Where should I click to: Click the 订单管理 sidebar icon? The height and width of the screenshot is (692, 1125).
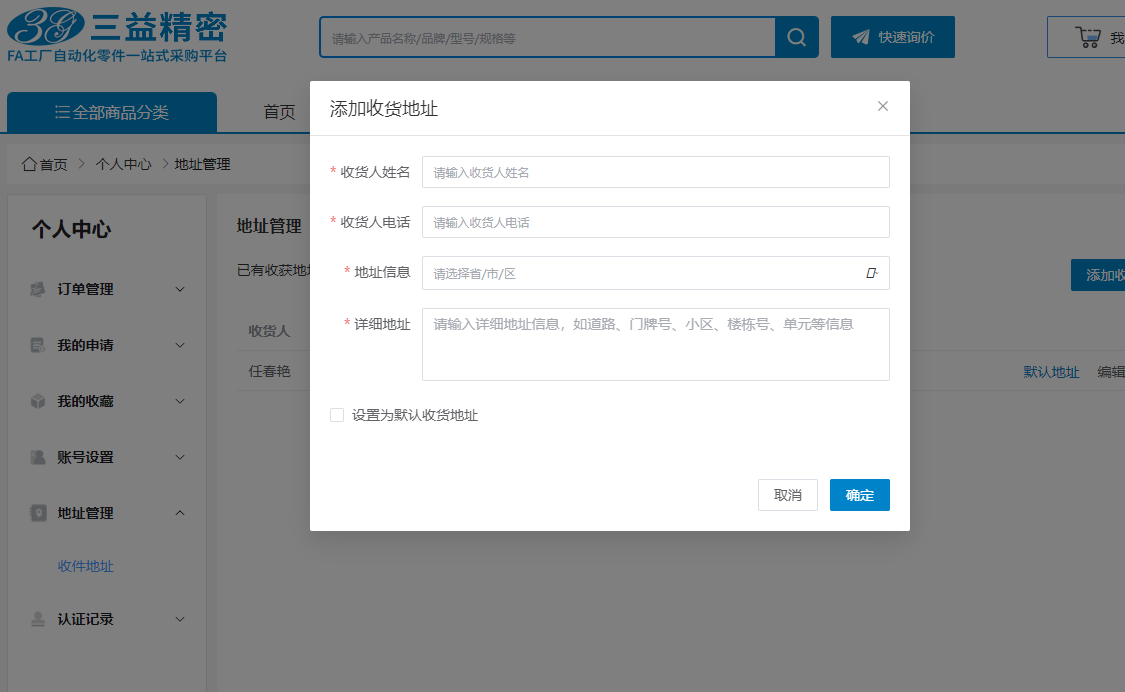(38, 289)
